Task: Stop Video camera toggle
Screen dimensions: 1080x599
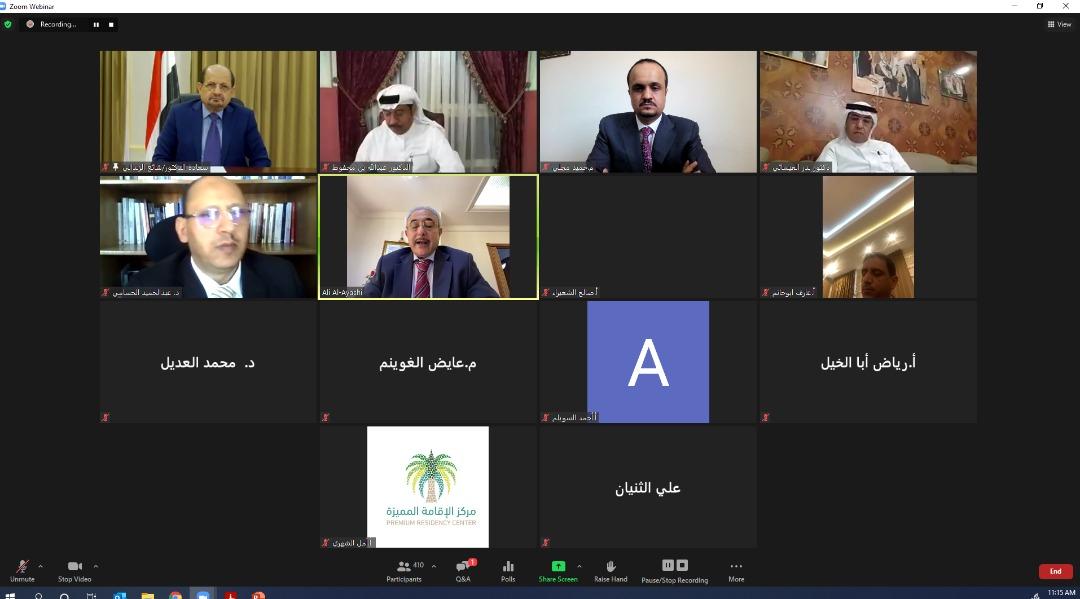Action: tap(74, 571)
